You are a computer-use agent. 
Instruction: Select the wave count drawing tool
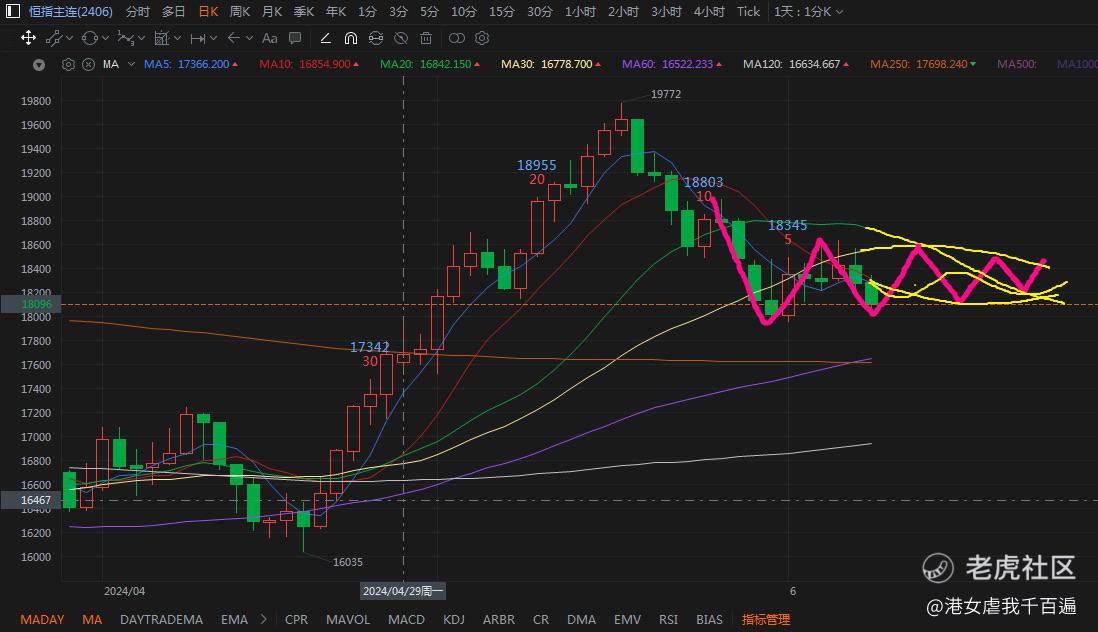point(126,38)
